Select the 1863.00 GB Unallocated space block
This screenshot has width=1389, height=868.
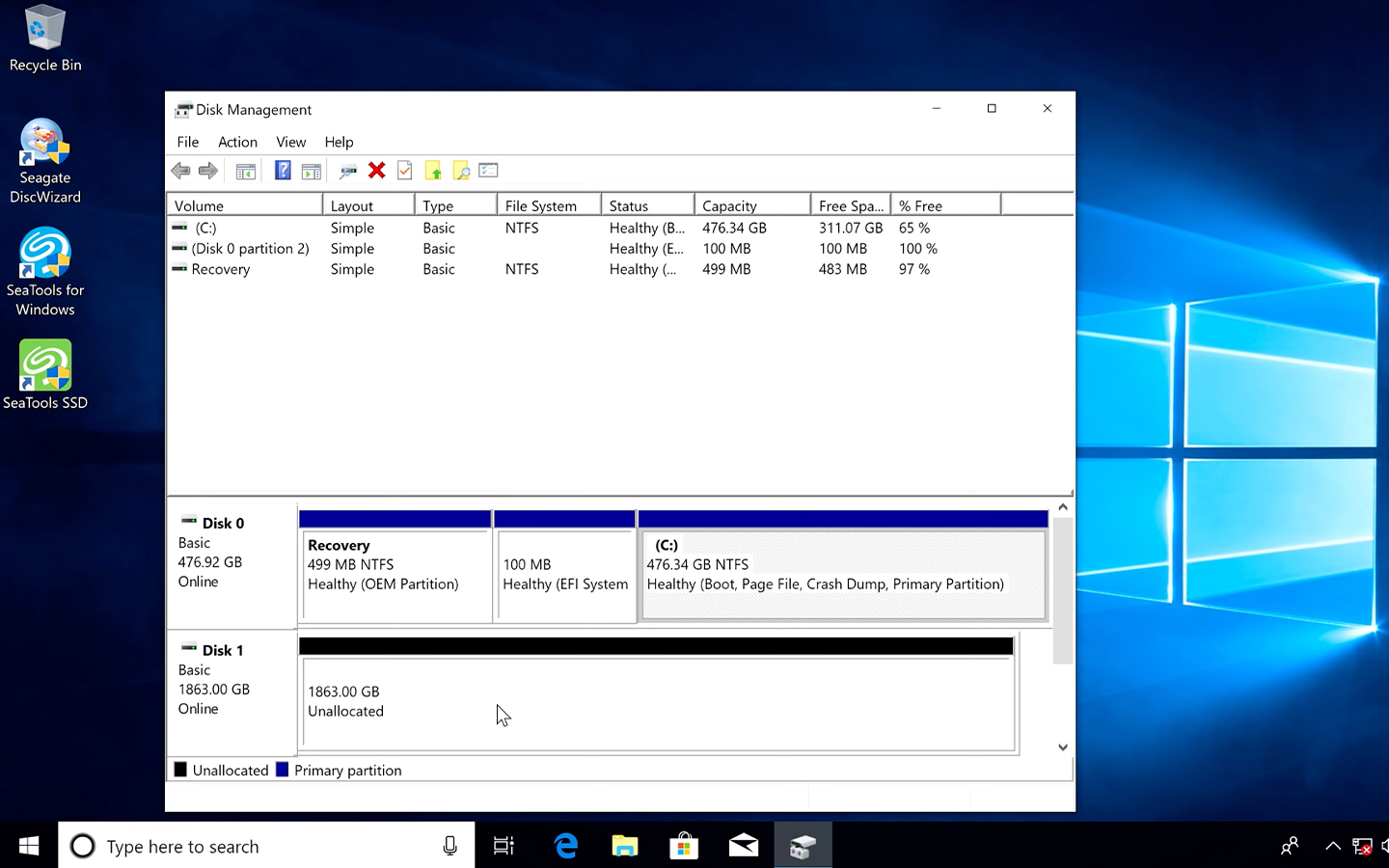coord(657,694)
